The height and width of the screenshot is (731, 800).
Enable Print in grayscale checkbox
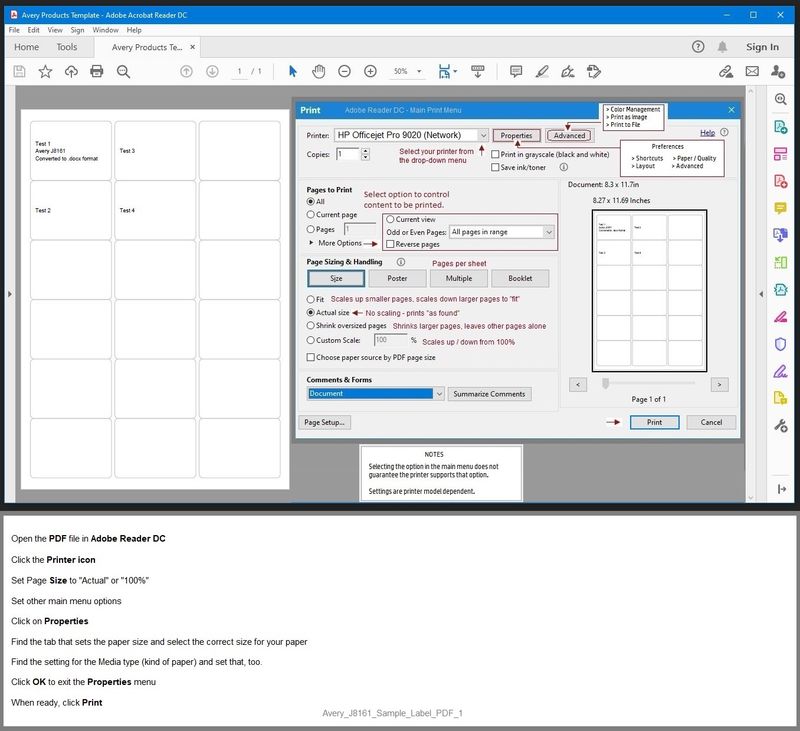point(496,155)
